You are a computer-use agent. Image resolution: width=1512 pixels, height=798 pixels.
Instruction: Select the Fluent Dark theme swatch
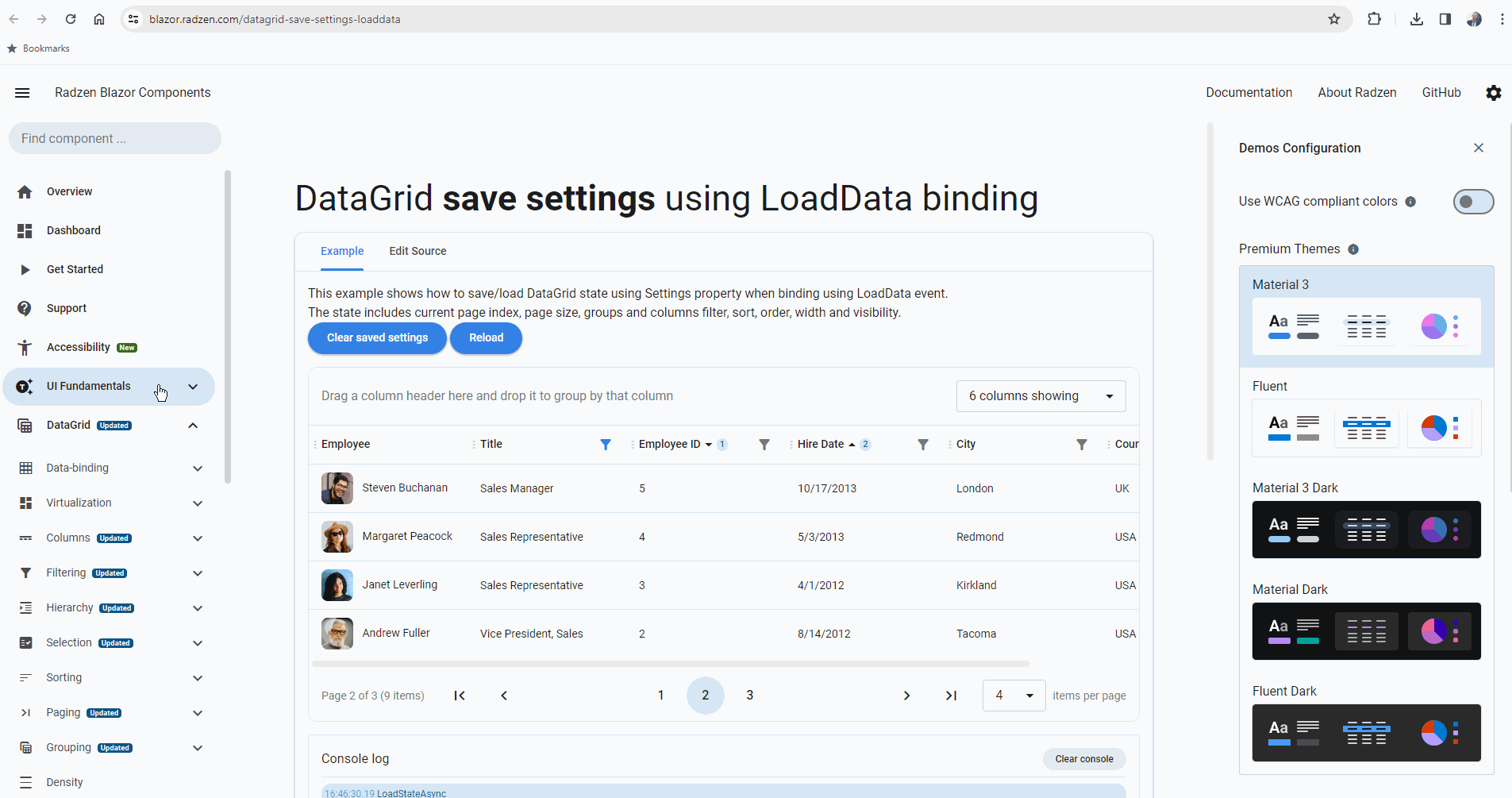(x=1366, y=733)
